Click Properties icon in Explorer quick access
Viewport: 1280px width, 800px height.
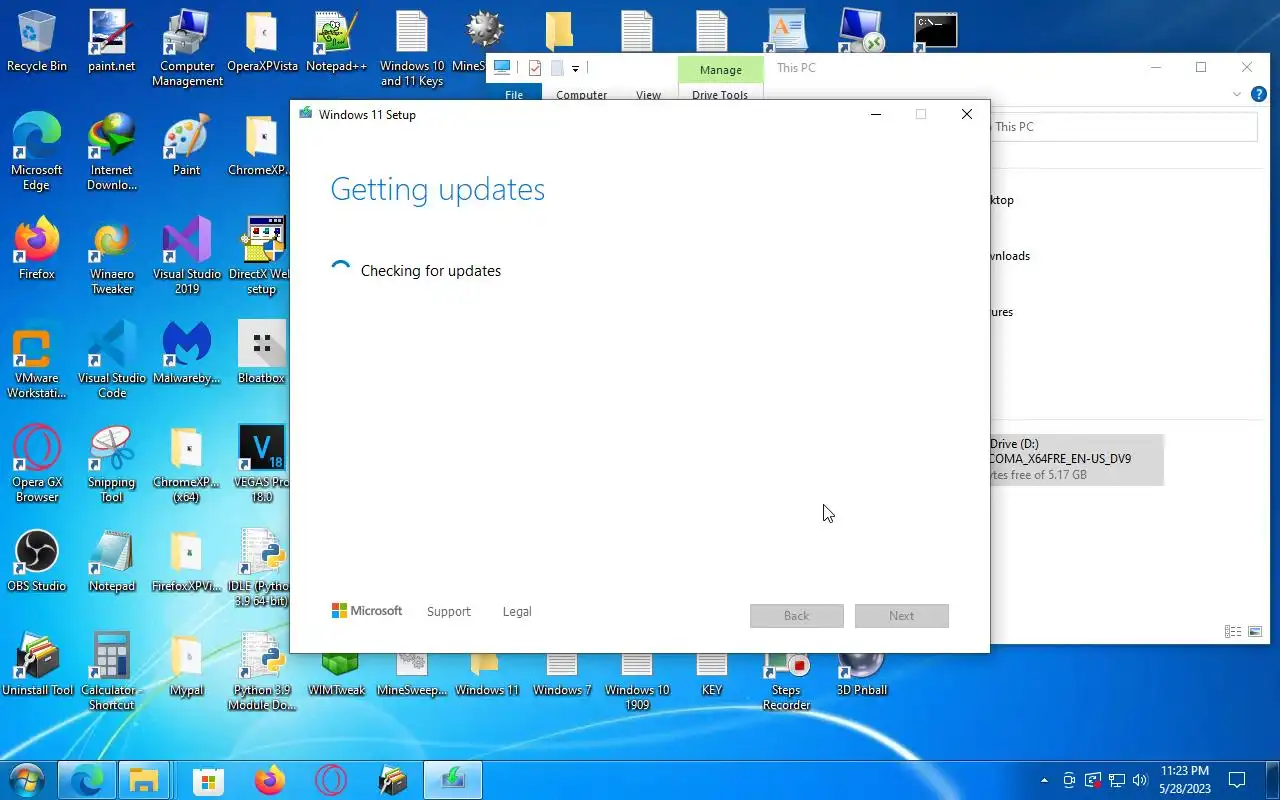click(x=535, y=68)
